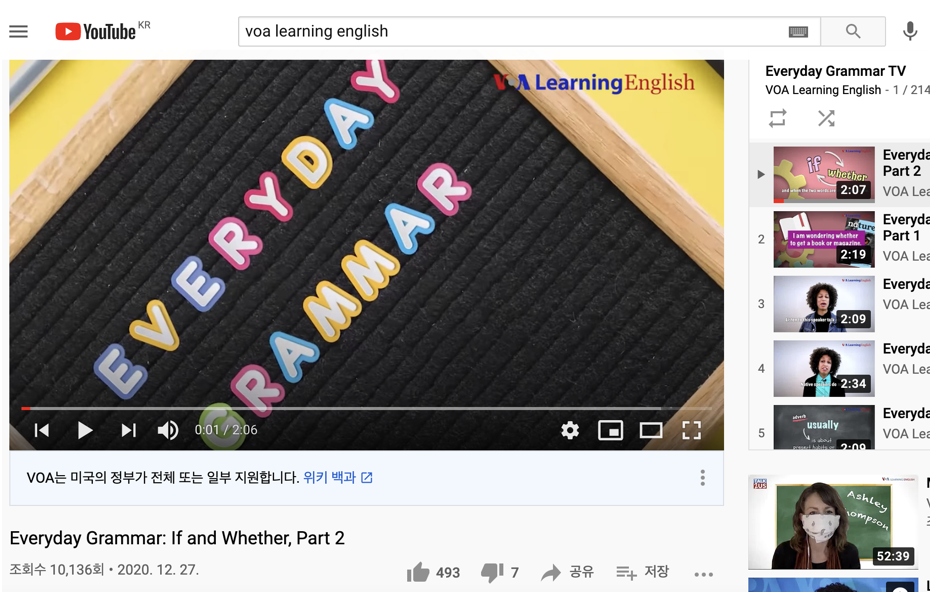Open the 위키 백과 link

pos(338,477)
